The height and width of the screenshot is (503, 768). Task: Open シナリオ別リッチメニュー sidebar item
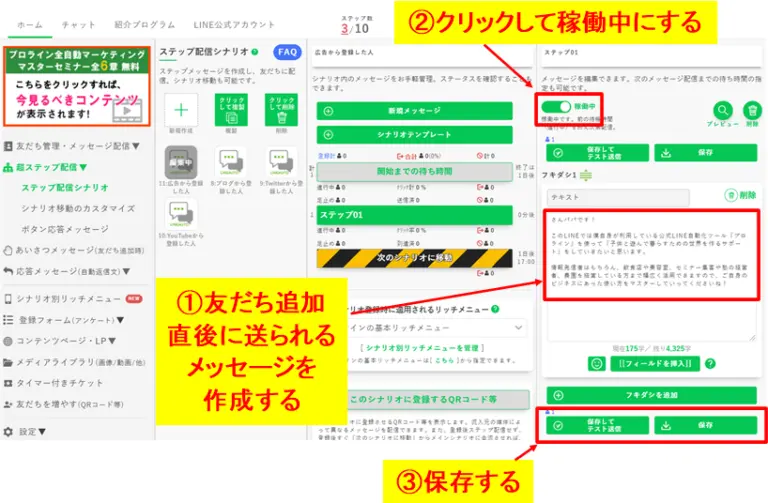coord(73,299)
